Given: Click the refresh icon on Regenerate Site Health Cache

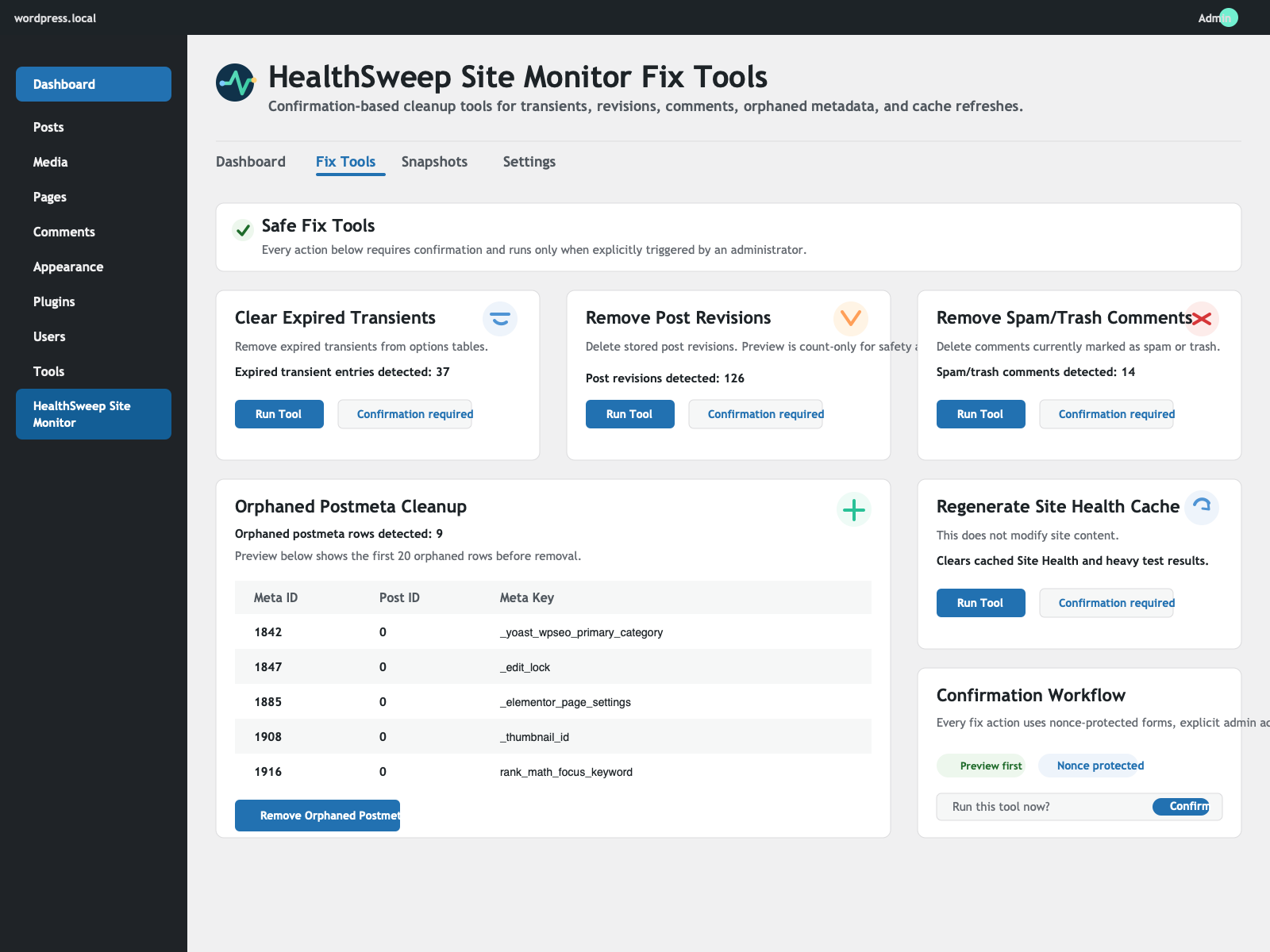Looking at the screenshot, I should [x=1203, y=507].
